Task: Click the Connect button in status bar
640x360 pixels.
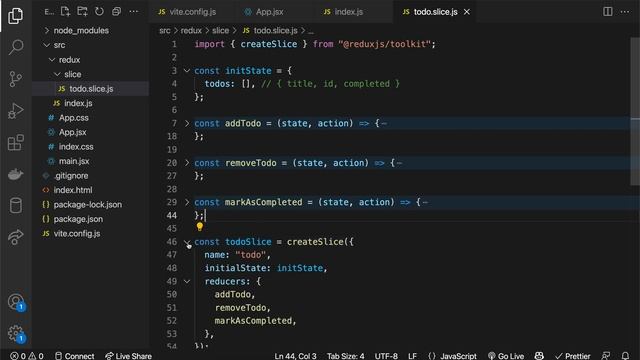Action: coord(74,356)
